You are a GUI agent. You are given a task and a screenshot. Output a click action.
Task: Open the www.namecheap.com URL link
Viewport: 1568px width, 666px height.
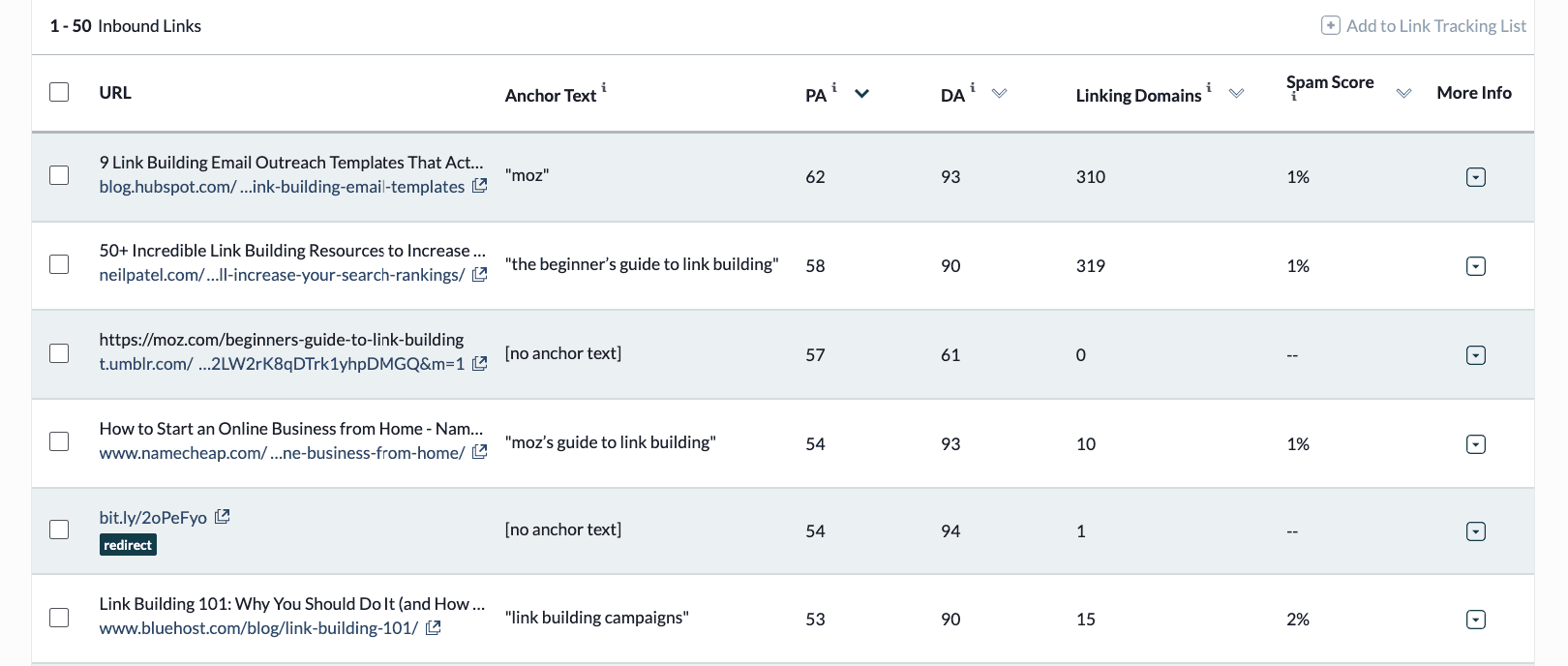[x=283, y=453]
